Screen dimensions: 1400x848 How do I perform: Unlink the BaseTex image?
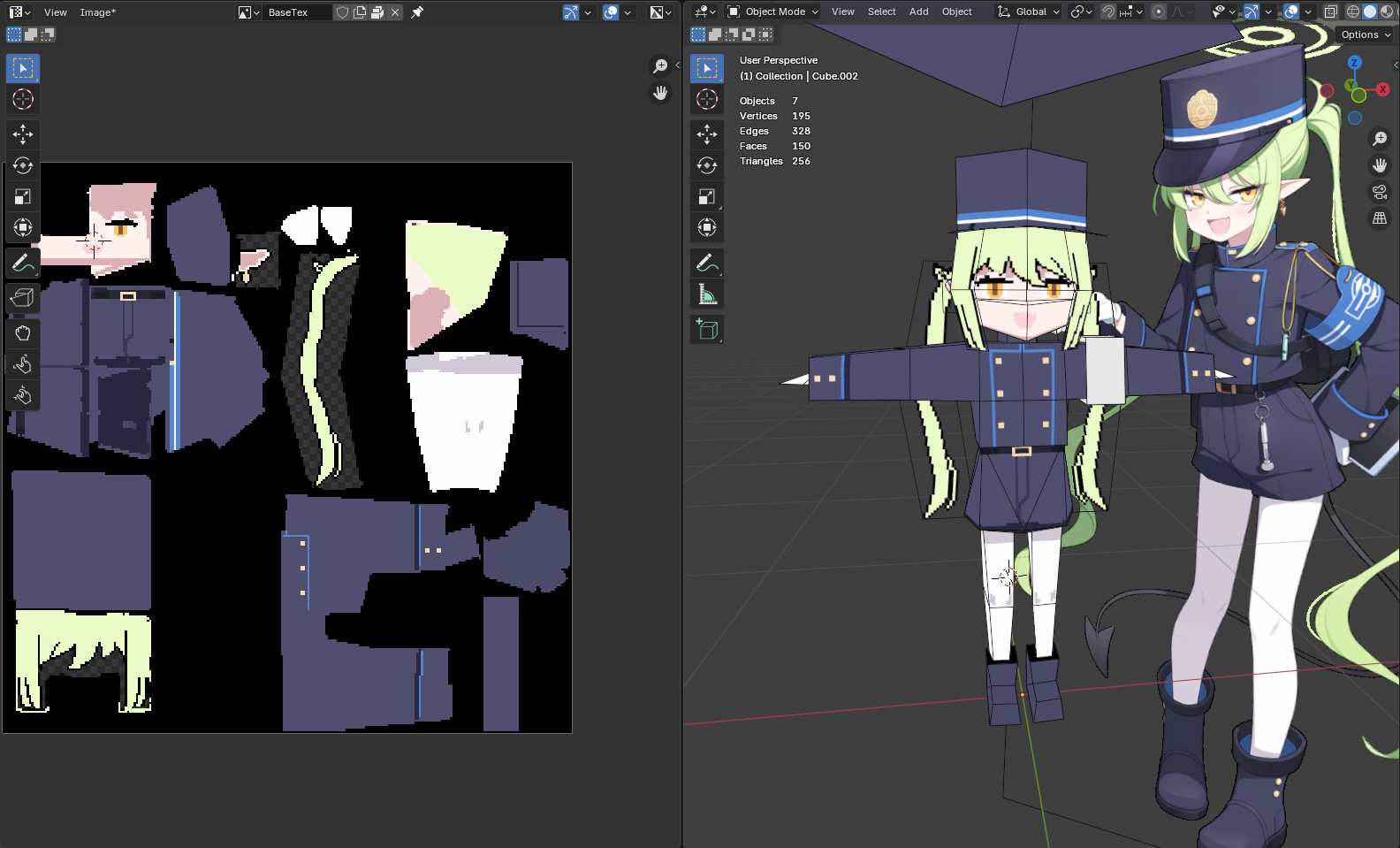click(x=395, y=12)
